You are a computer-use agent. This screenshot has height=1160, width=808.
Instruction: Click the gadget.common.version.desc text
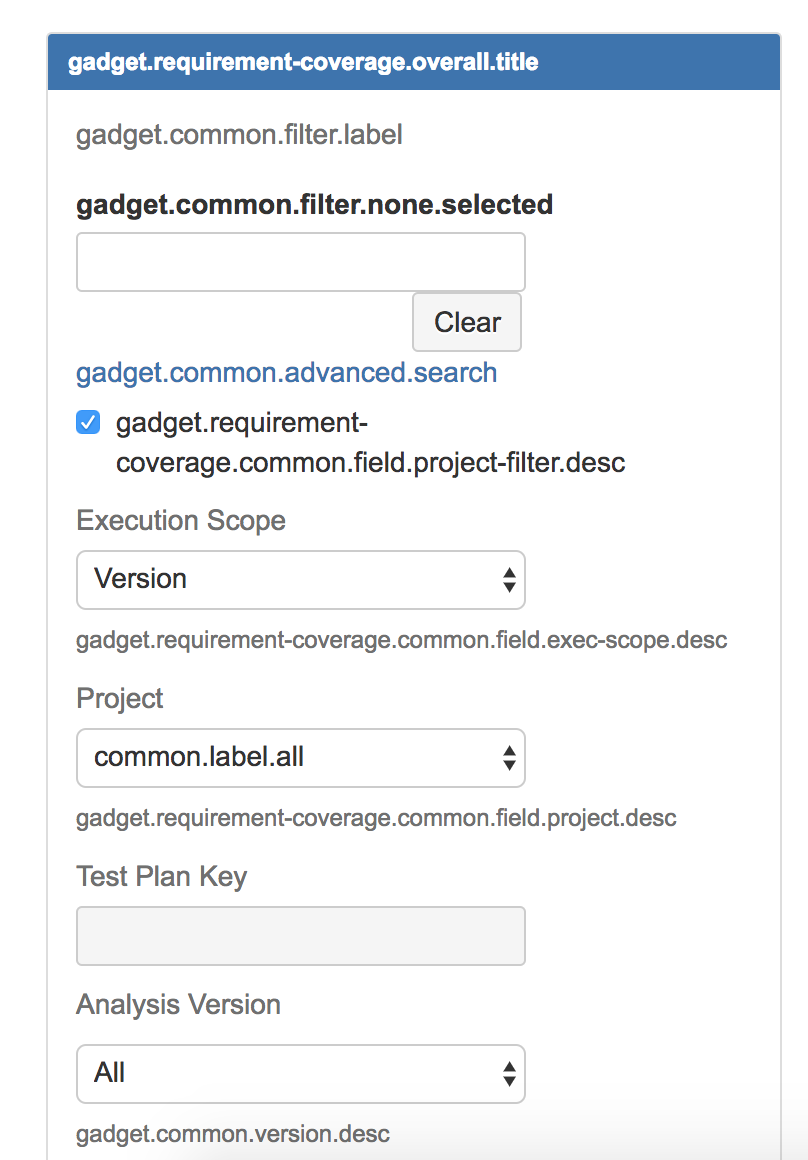(232, 1135)
